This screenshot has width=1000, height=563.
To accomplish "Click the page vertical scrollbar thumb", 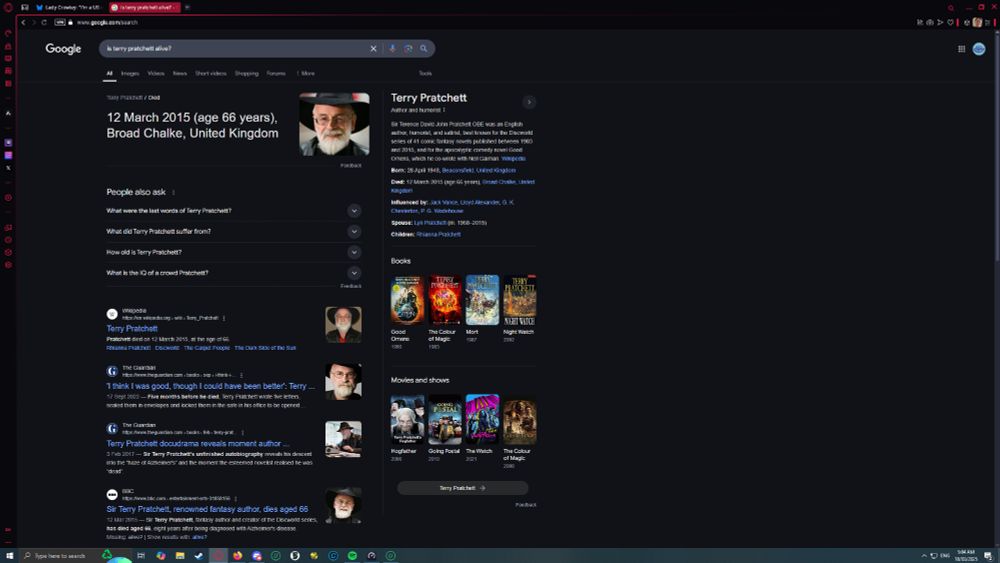I will pyautogui.click(x=997, y=147).
